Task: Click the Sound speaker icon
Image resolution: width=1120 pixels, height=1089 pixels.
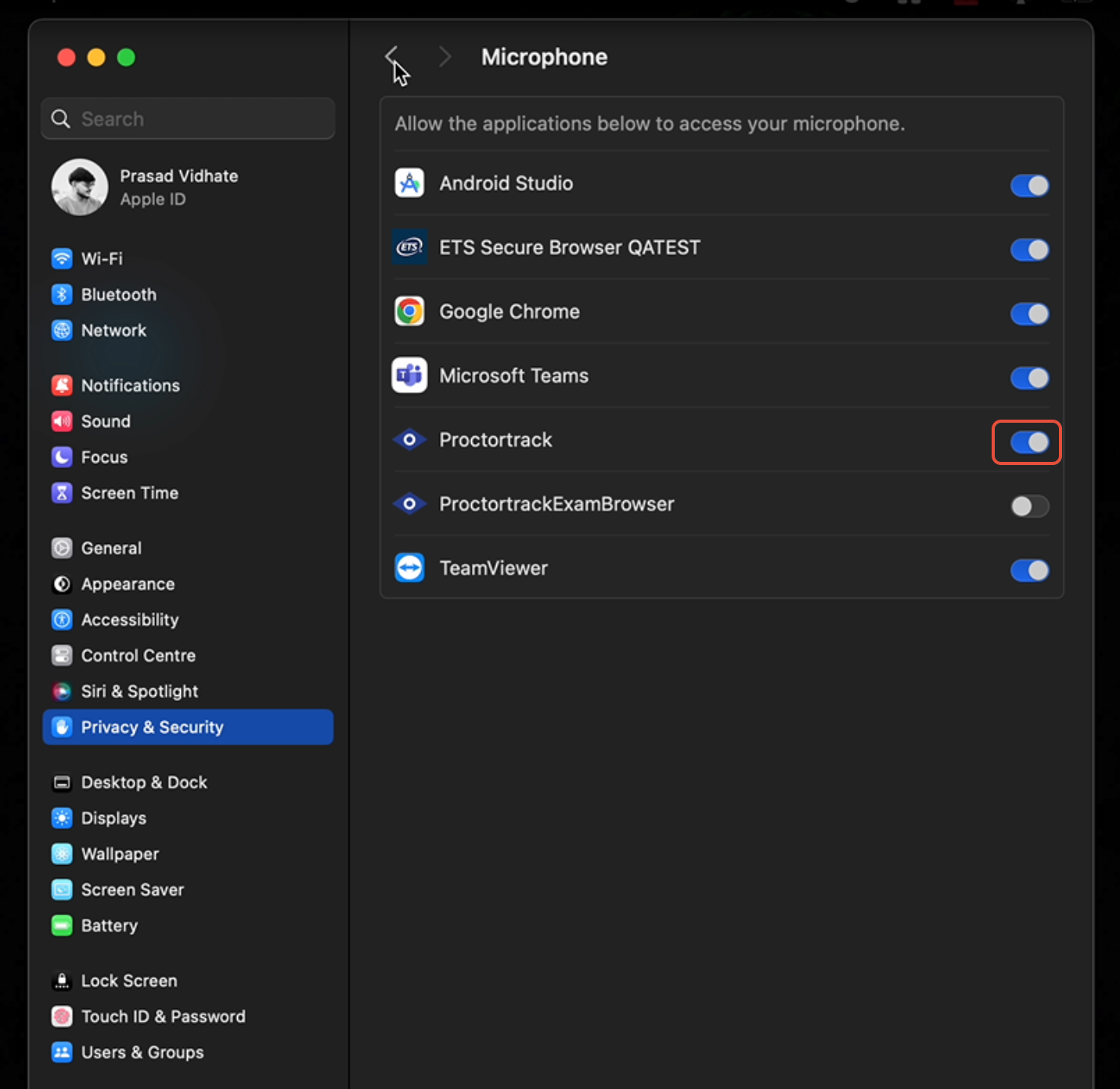Action: 62,421
